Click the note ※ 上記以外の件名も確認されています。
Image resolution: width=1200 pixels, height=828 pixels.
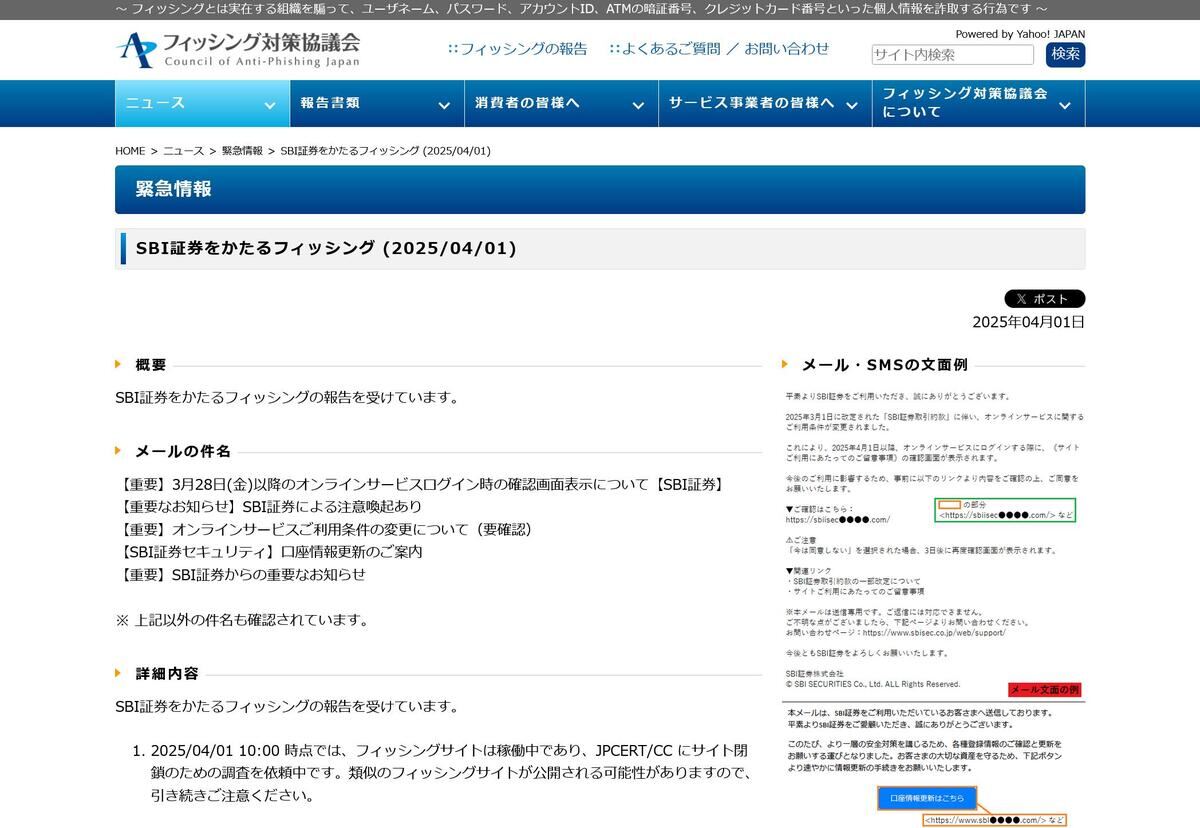[x=242, y=620]
